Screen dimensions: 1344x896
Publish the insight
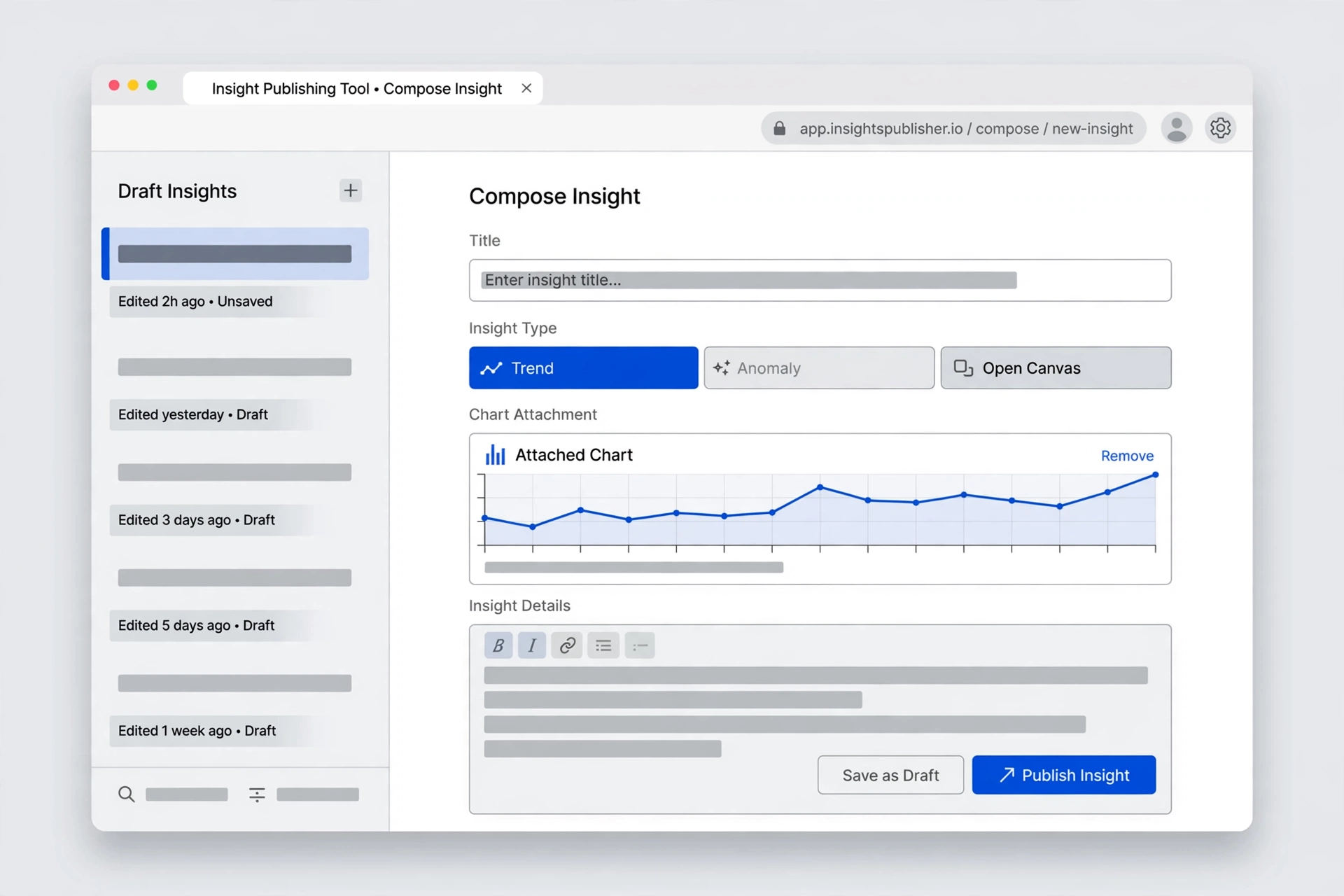[1064, 775]
